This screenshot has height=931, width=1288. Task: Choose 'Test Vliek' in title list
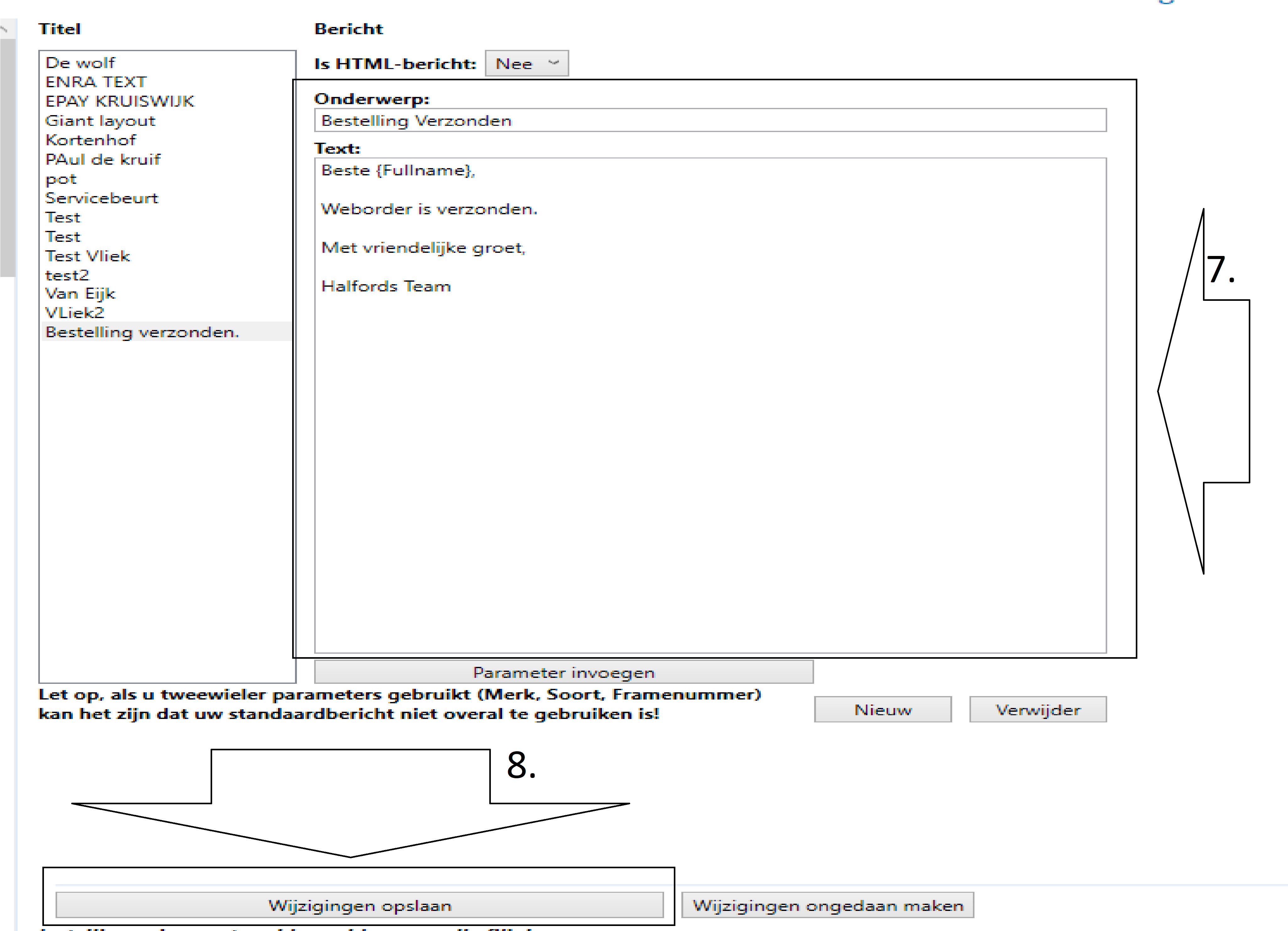[88, 256]
